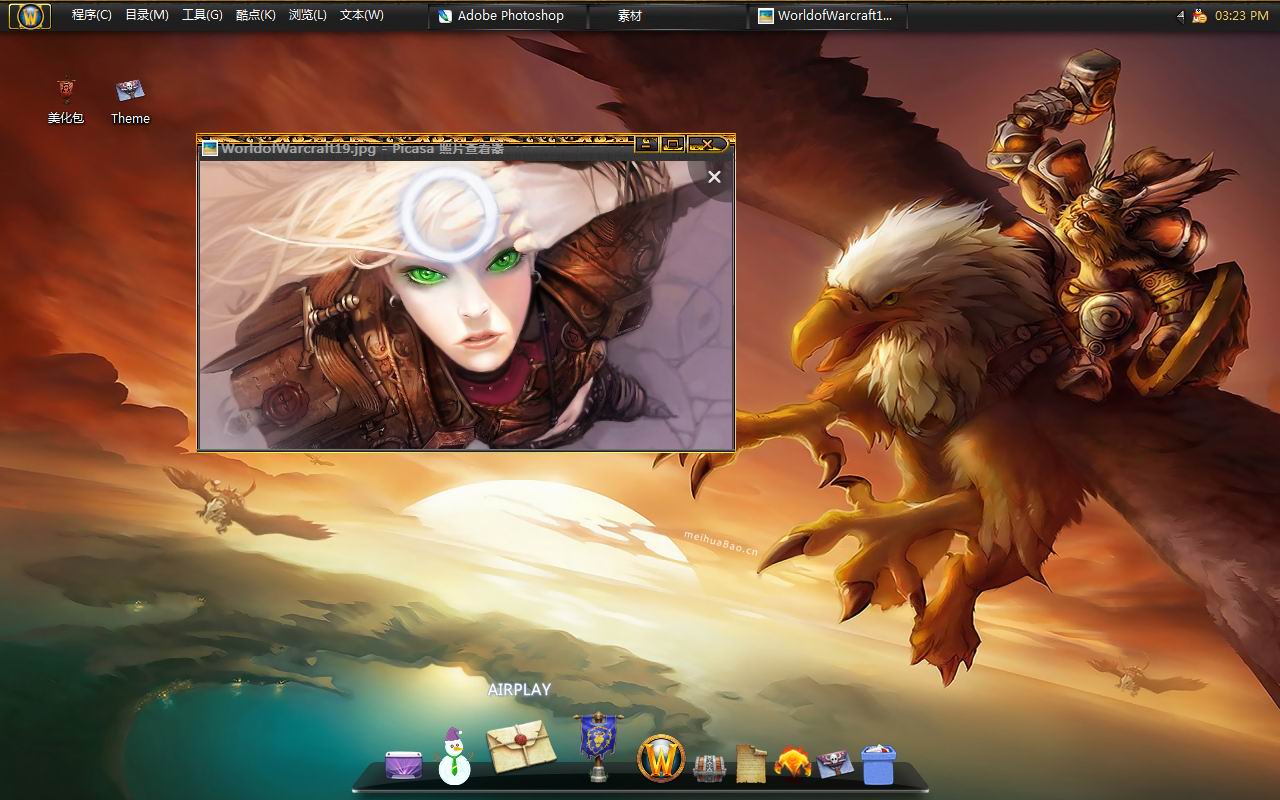Image resolution: width=1280 pixels, height=800 pixels.
Task: Select the flaming helm icon on the dock
Action: 791,760
